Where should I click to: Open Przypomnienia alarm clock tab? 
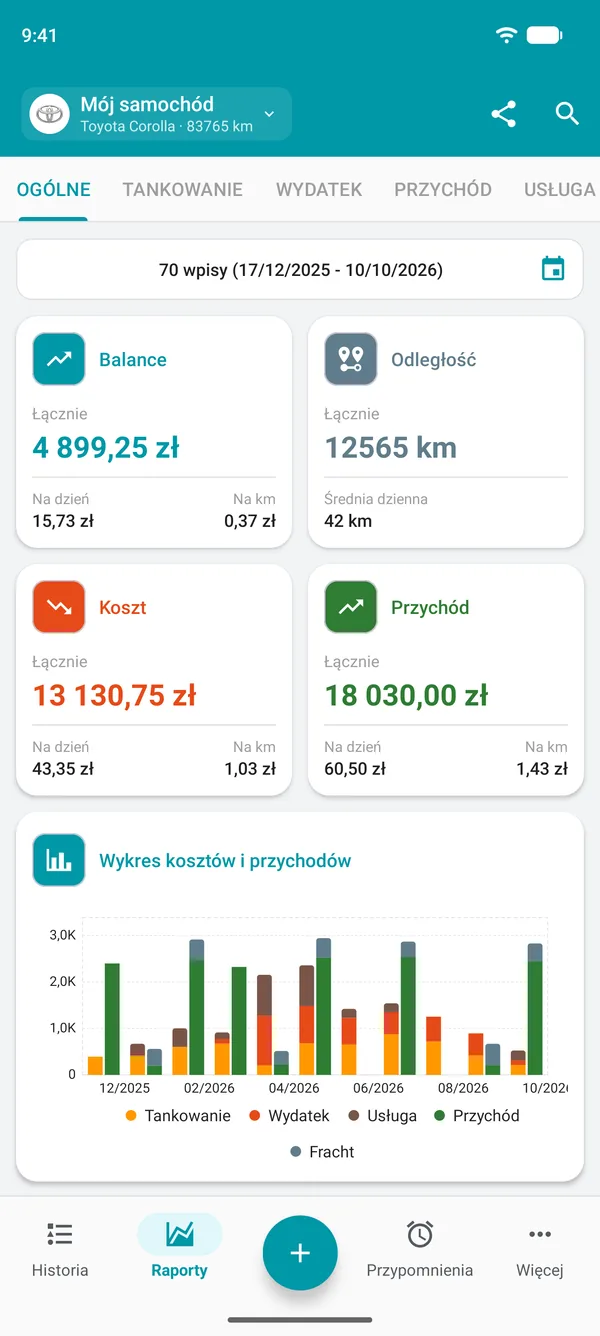coord(420,1250)
